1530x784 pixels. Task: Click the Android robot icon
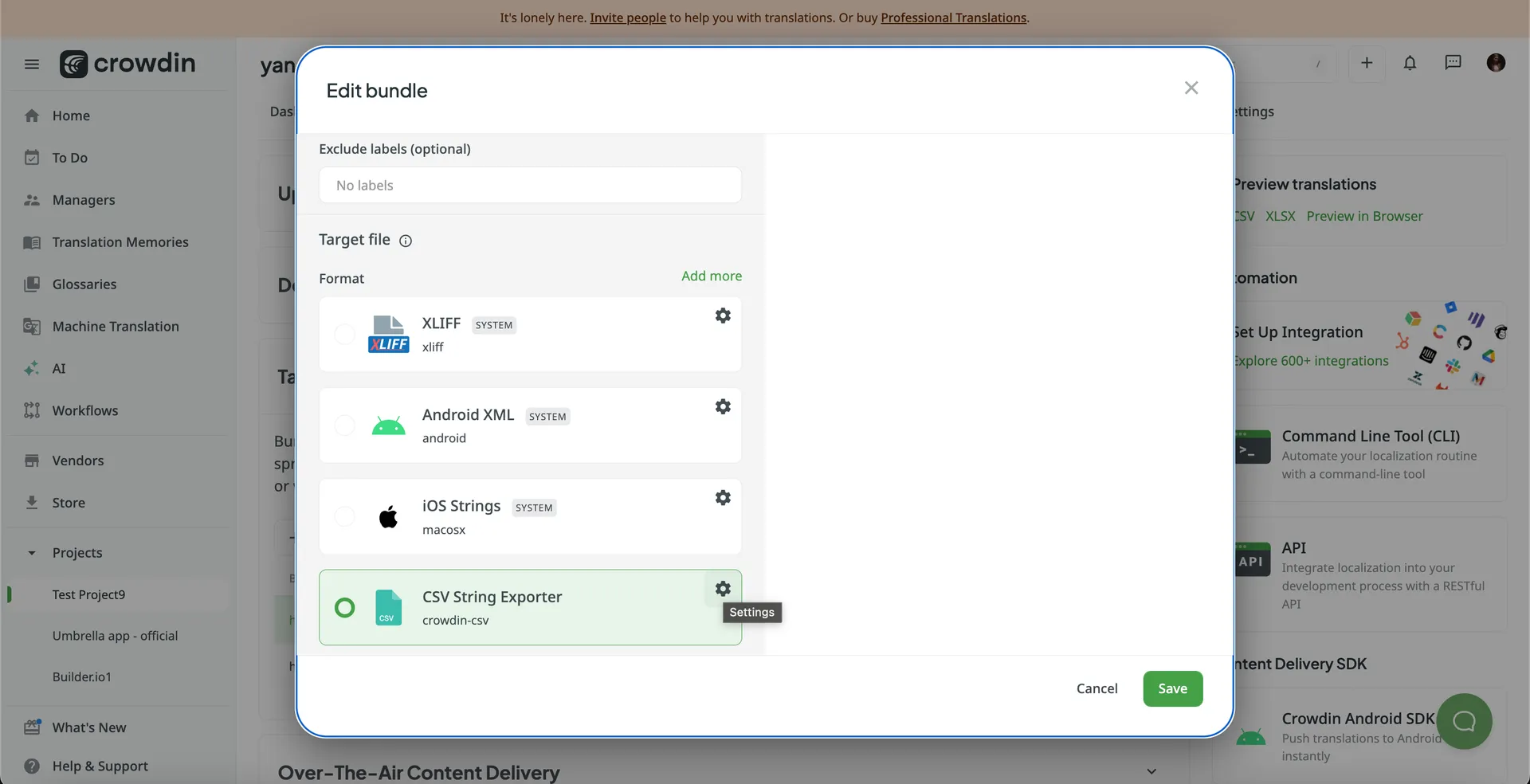388,425
